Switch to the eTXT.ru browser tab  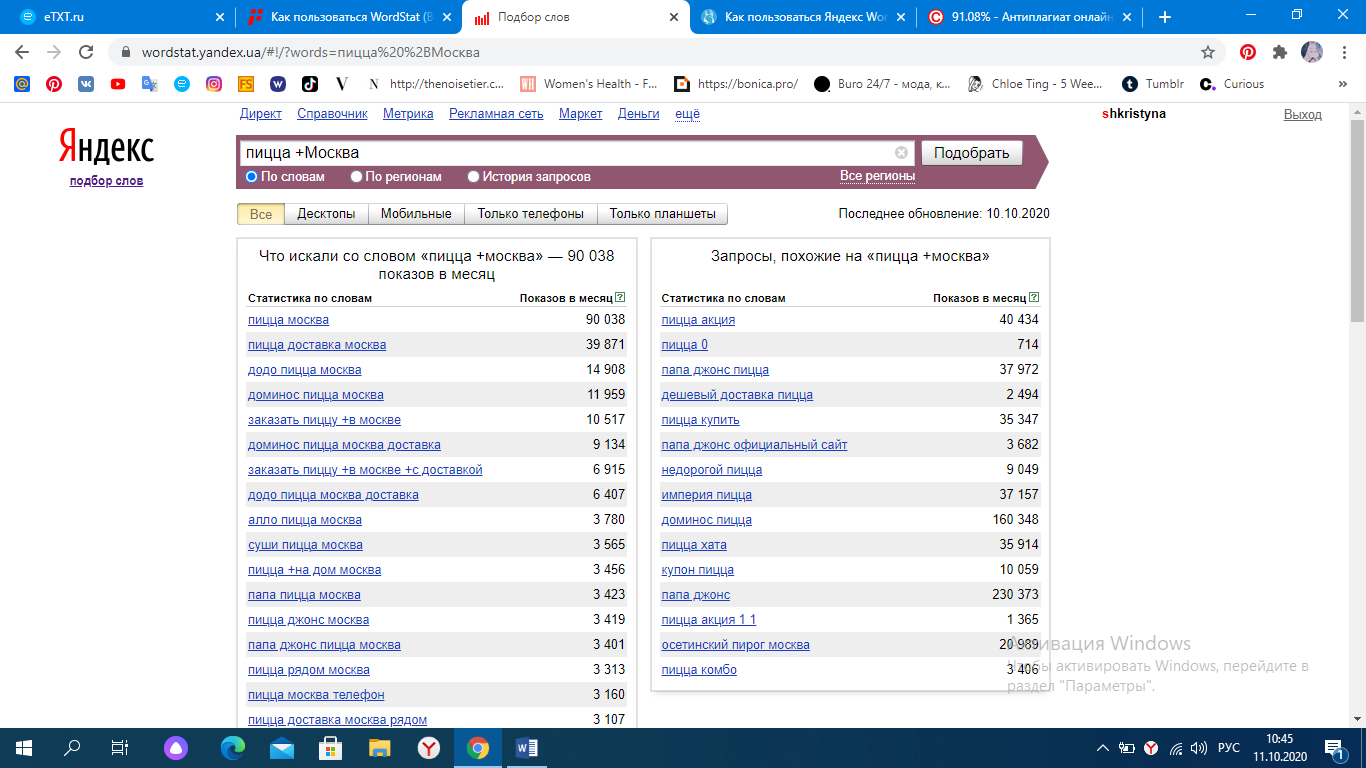tap(120, 17)
